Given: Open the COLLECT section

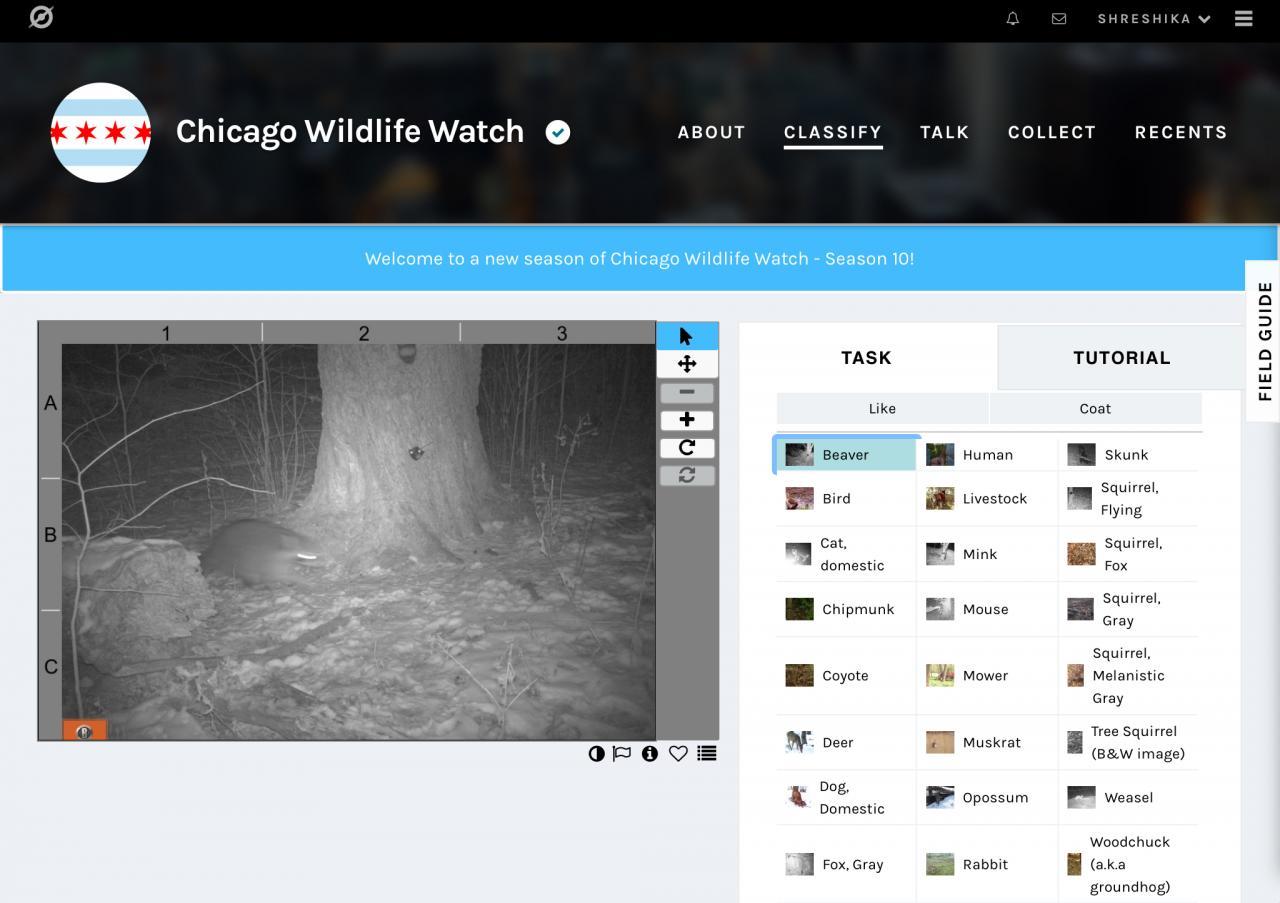Looking at the screenshot, I should point(1052,132).
